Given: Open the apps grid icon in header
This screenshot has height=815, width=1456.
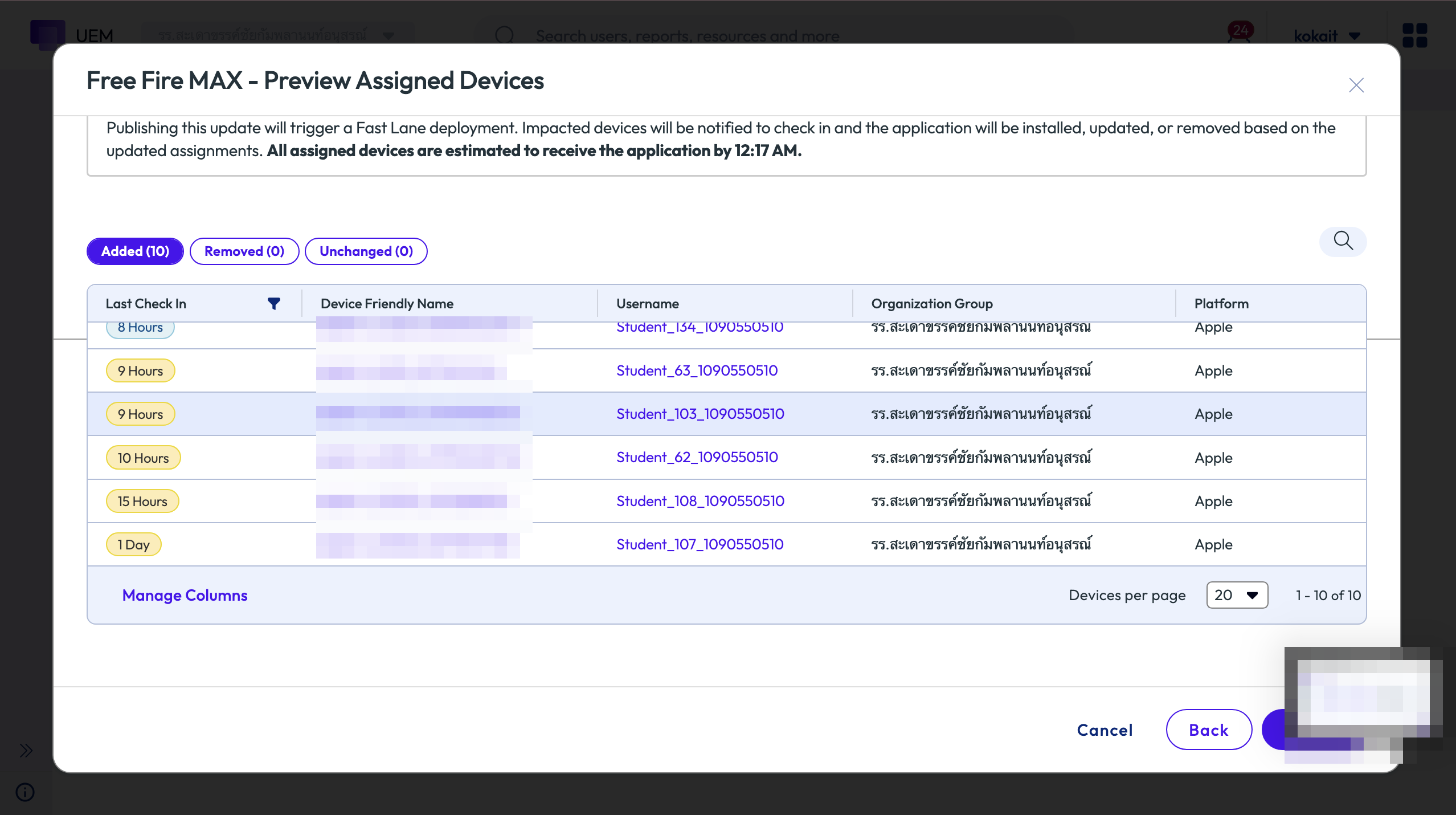Looking at the screenshot, I should tap(1414, 35).
